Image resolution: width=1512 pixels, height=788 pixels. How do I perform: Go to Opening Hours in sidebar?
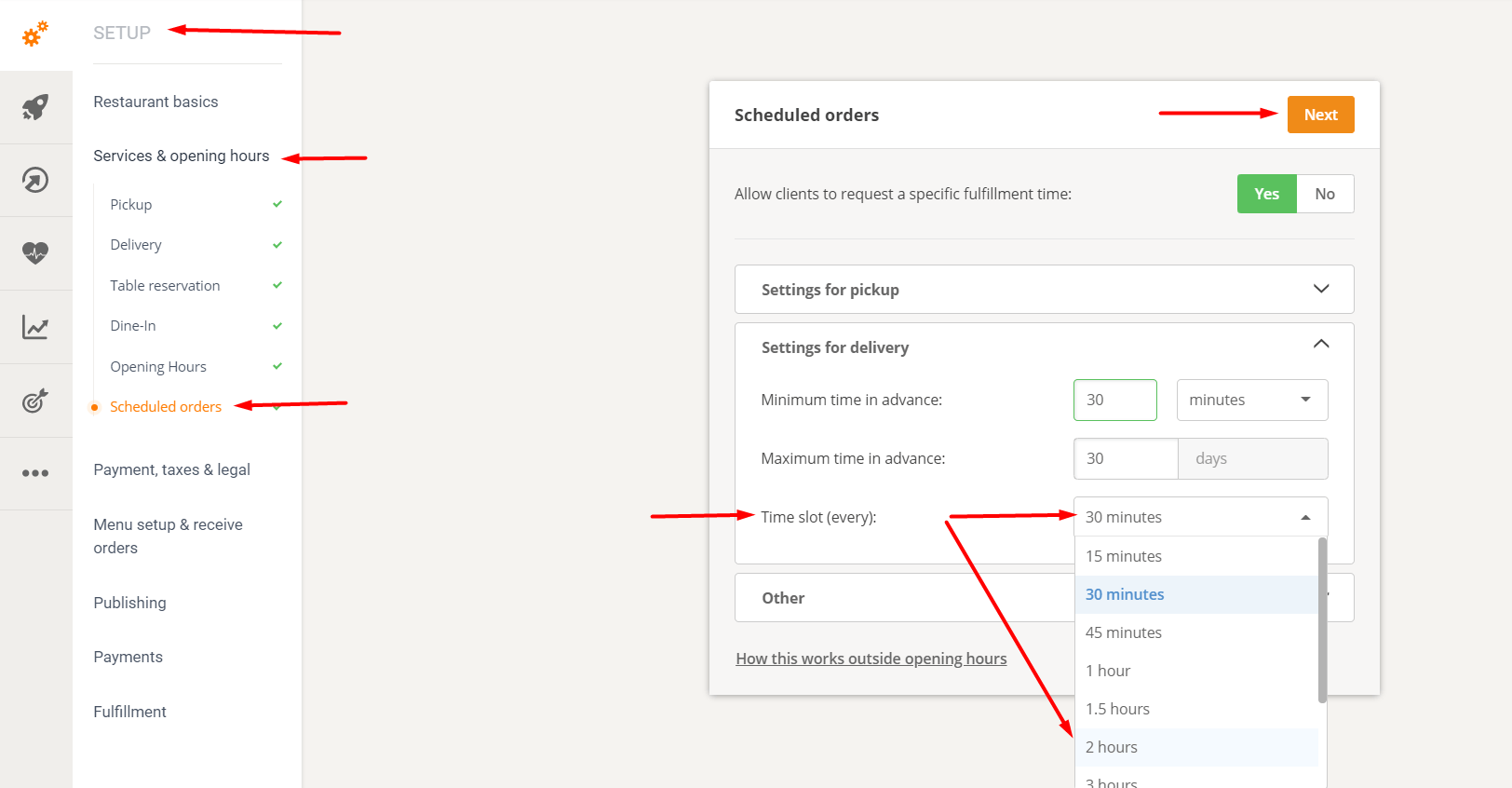tap(158, 366)
